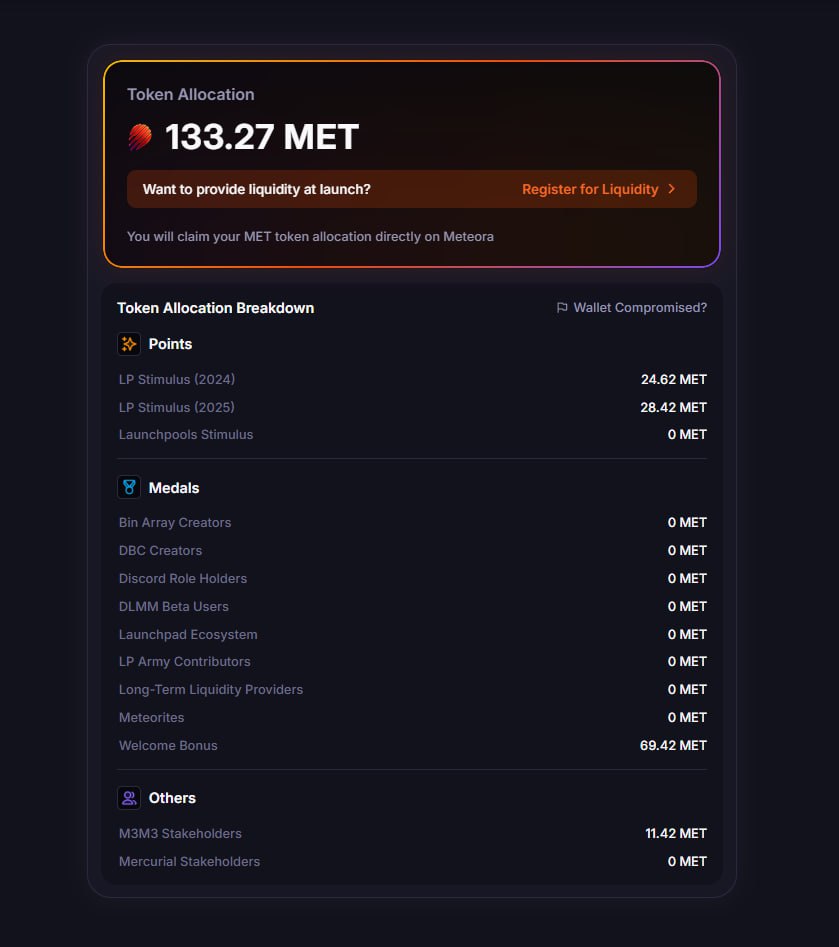The height and width of the screenshot is (947, 839).
Task: Open the Register for Liquidity link
Action: [590, 189]
